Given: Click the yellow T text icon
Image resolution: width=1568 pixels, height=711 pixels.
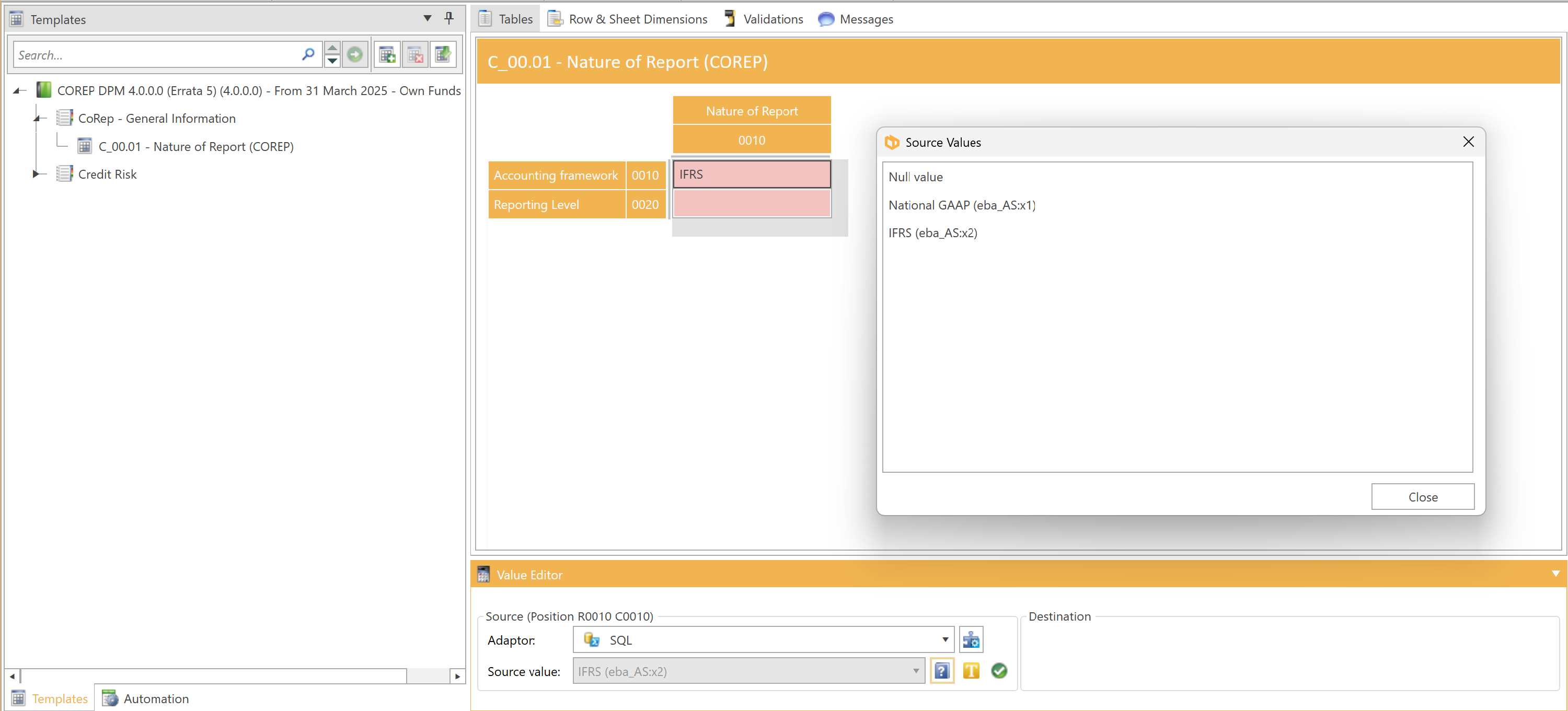Looking at the screenshot, I should pos(971,671).
